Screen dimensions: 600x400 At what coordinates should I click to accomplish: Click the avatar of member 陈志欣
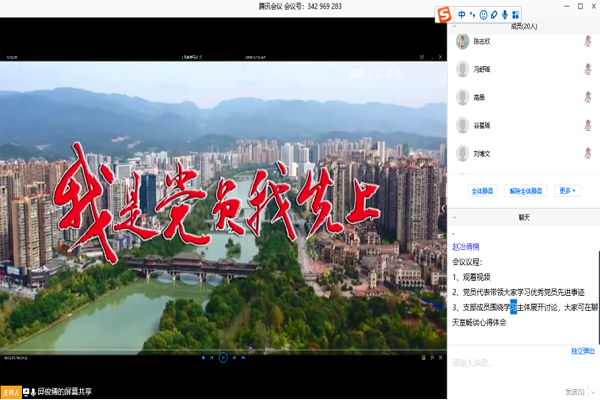(x=463, y=42)
